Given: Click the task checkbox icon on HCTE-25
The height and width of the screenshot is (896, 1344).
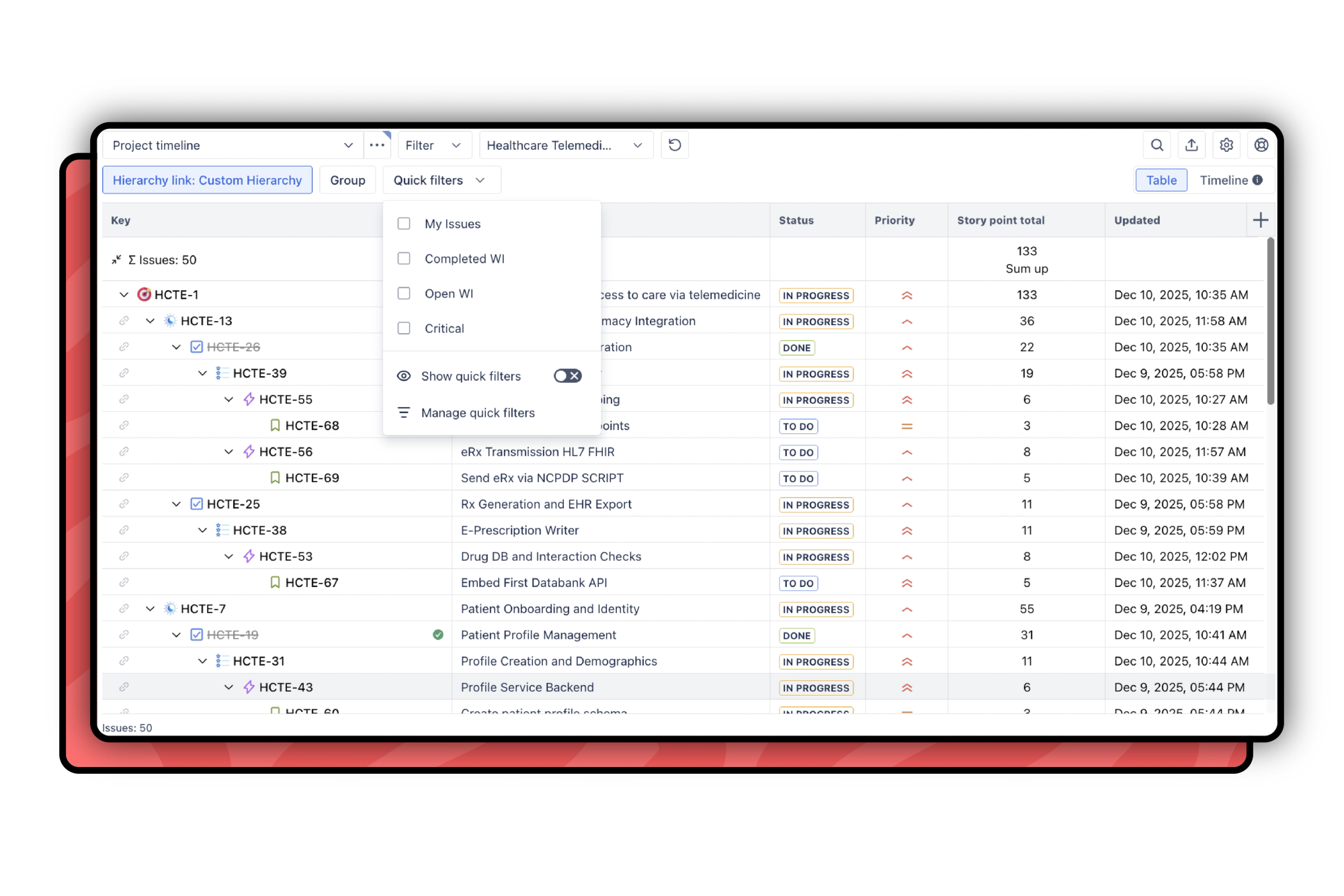Looking at the screenshot, I should pos(196,504).
